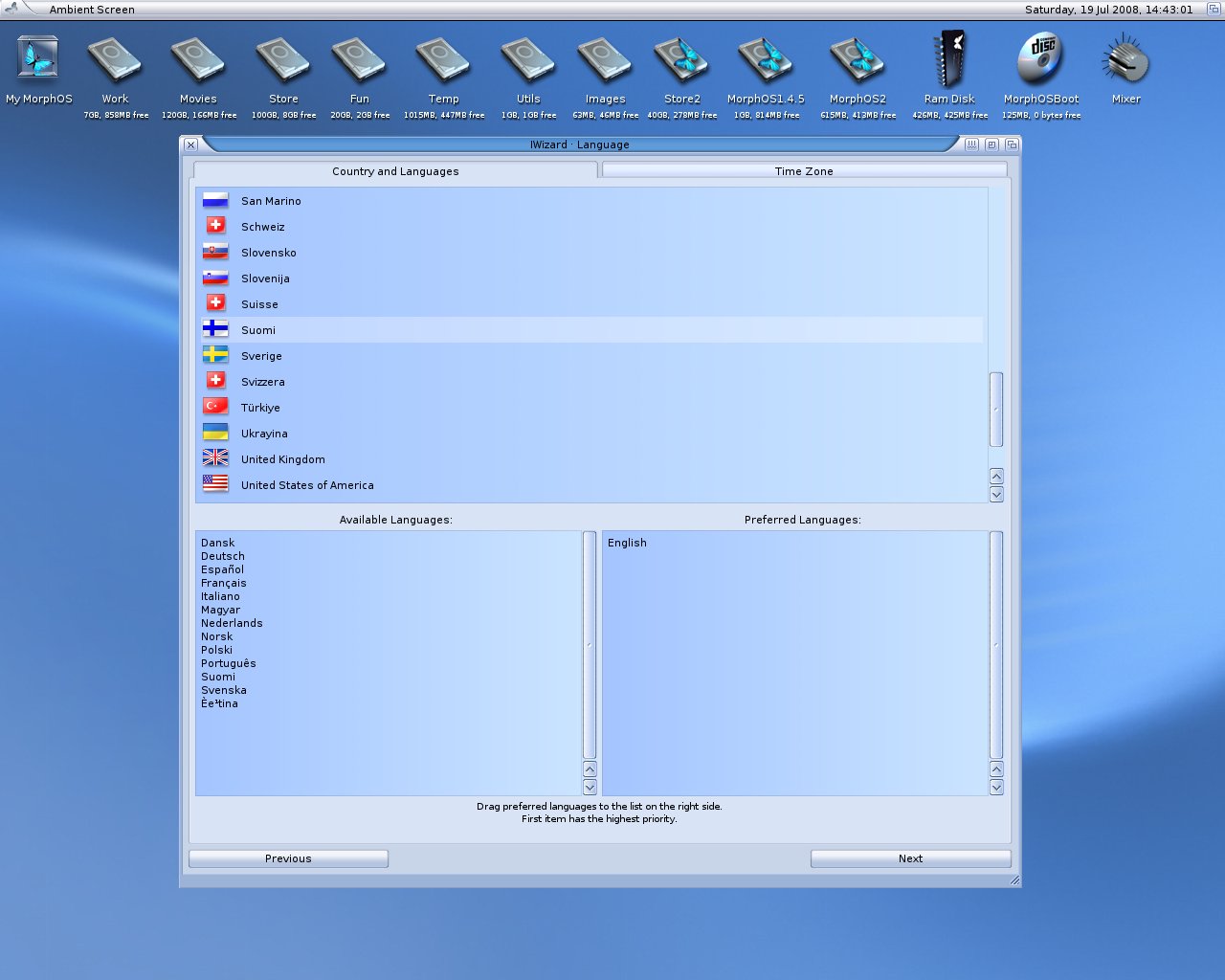The image size is (1225, 980).
Task: Select English in Preferred Languages
Action: (627, 543)
